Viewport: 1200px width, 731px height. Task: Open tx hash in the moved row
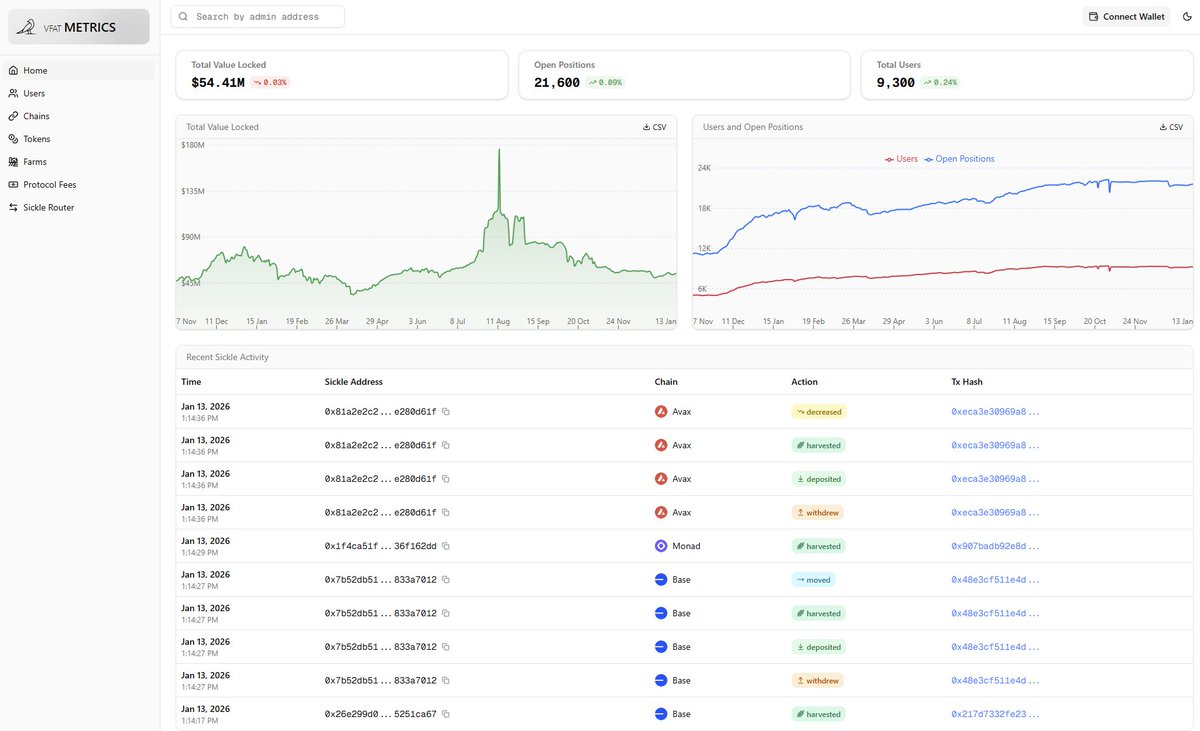click(x=996, y=580)
